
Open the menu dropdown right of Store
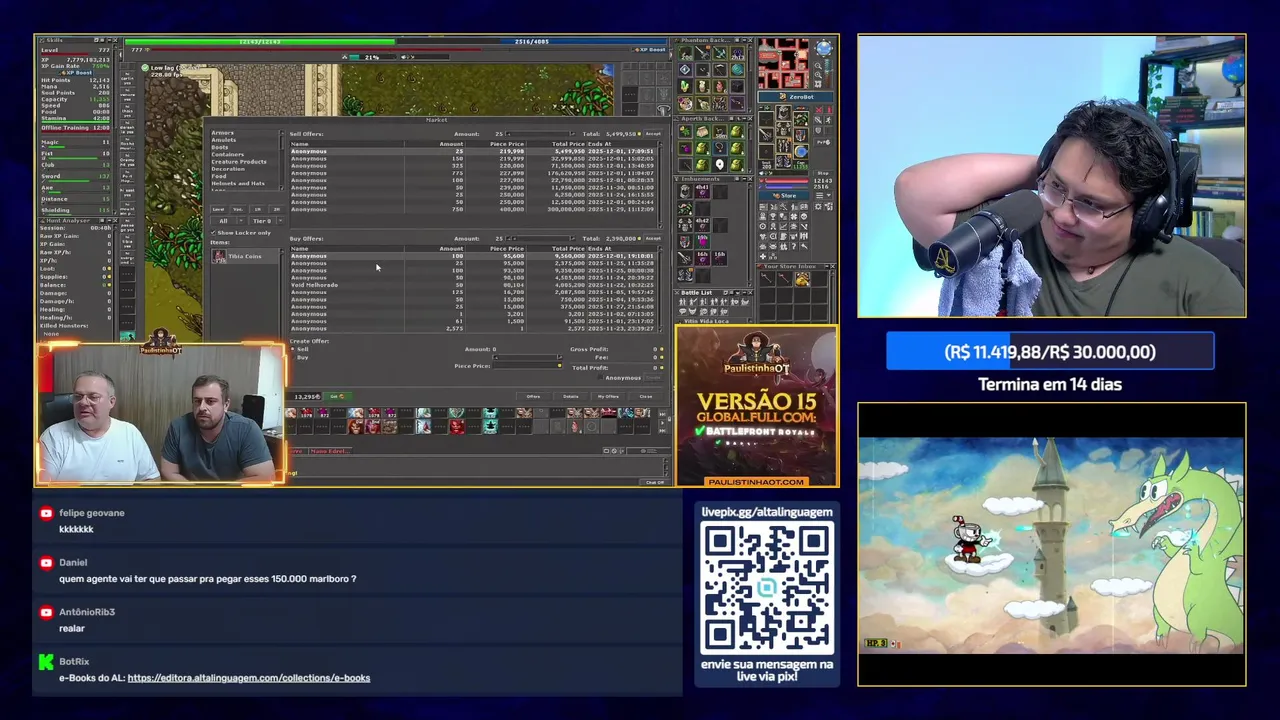[x=823, y=196]
